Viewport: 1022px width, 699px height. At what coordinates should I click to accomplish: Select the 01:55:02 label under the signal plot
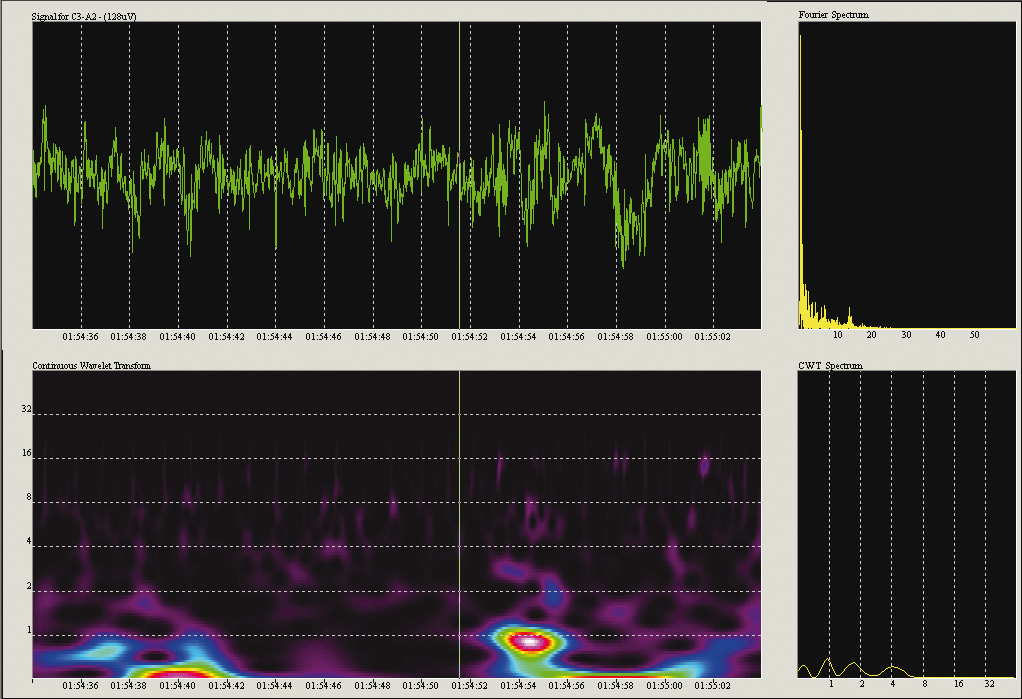[x=712, y=337]
